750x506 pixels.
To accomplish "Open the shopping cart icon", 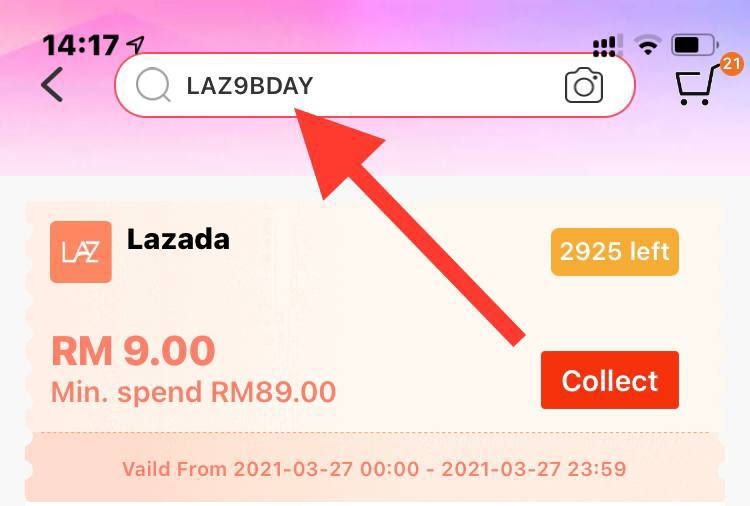I will tap(696, 86).
